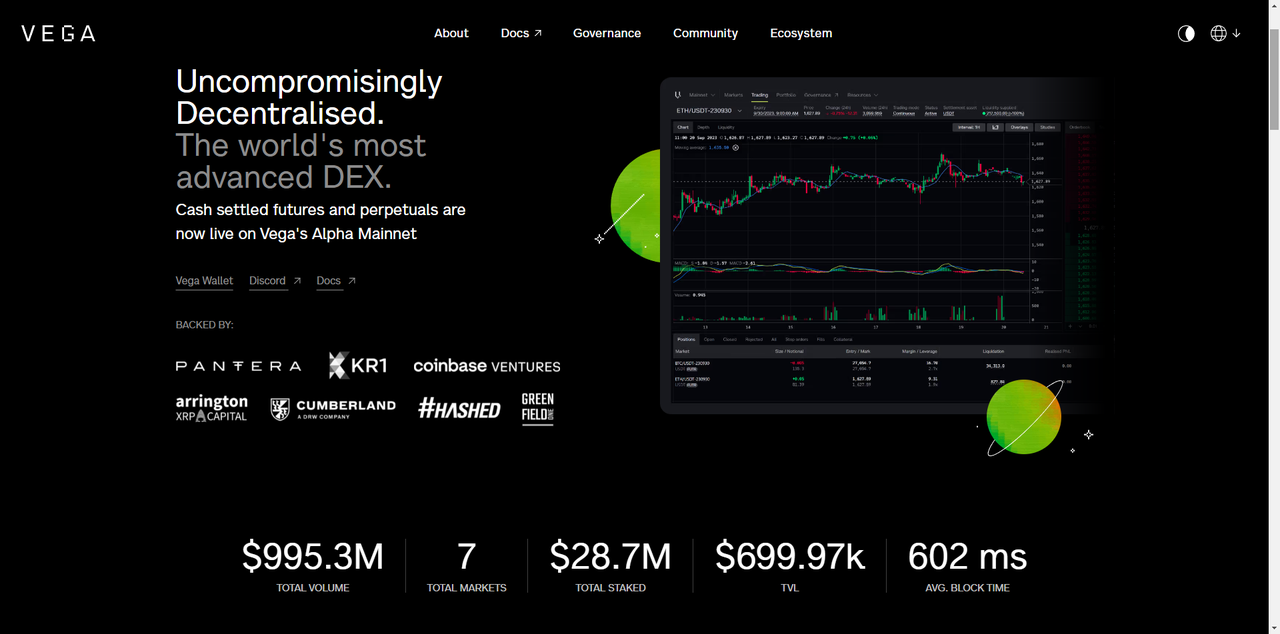Open the About menu item
The width and height of the screenshot is (1280, 634).
click(x=451, y=33)
